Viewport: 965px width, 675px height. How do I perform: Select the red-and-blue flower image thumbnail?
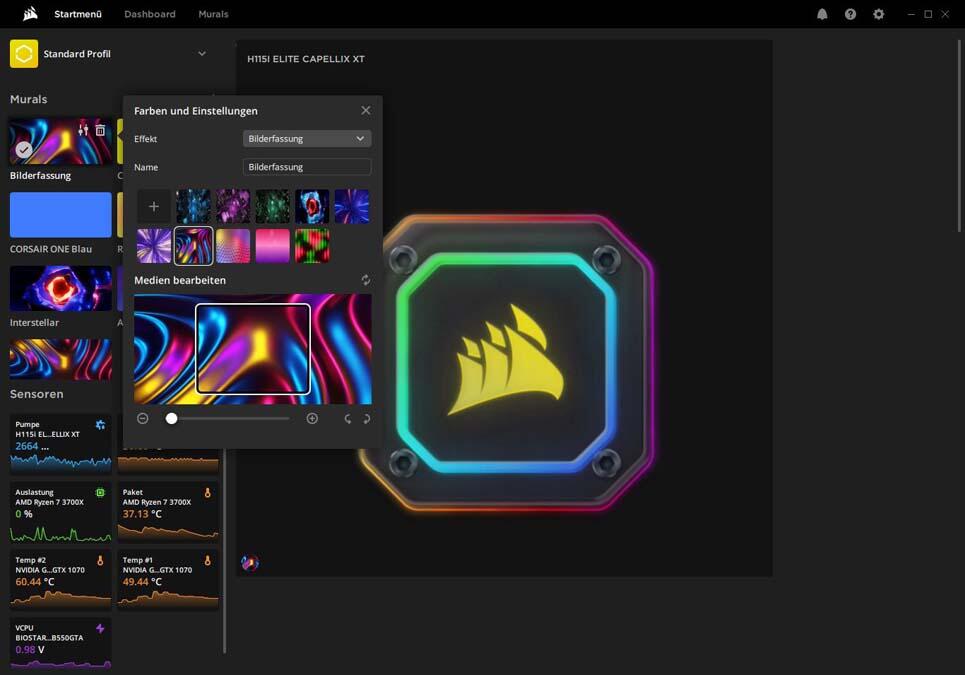[312, 206]
